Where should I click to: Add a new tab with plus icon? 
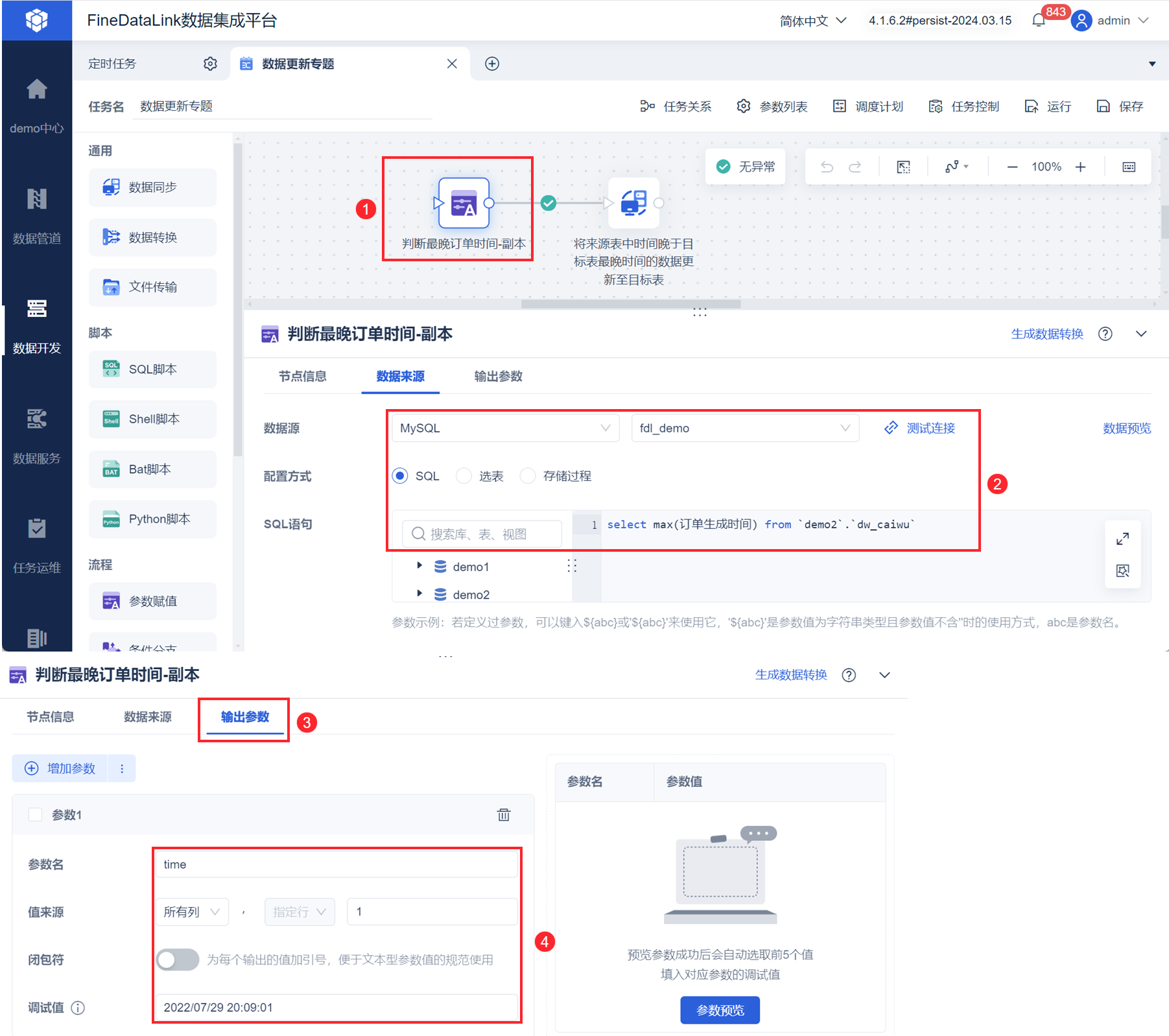click(492, 64)
